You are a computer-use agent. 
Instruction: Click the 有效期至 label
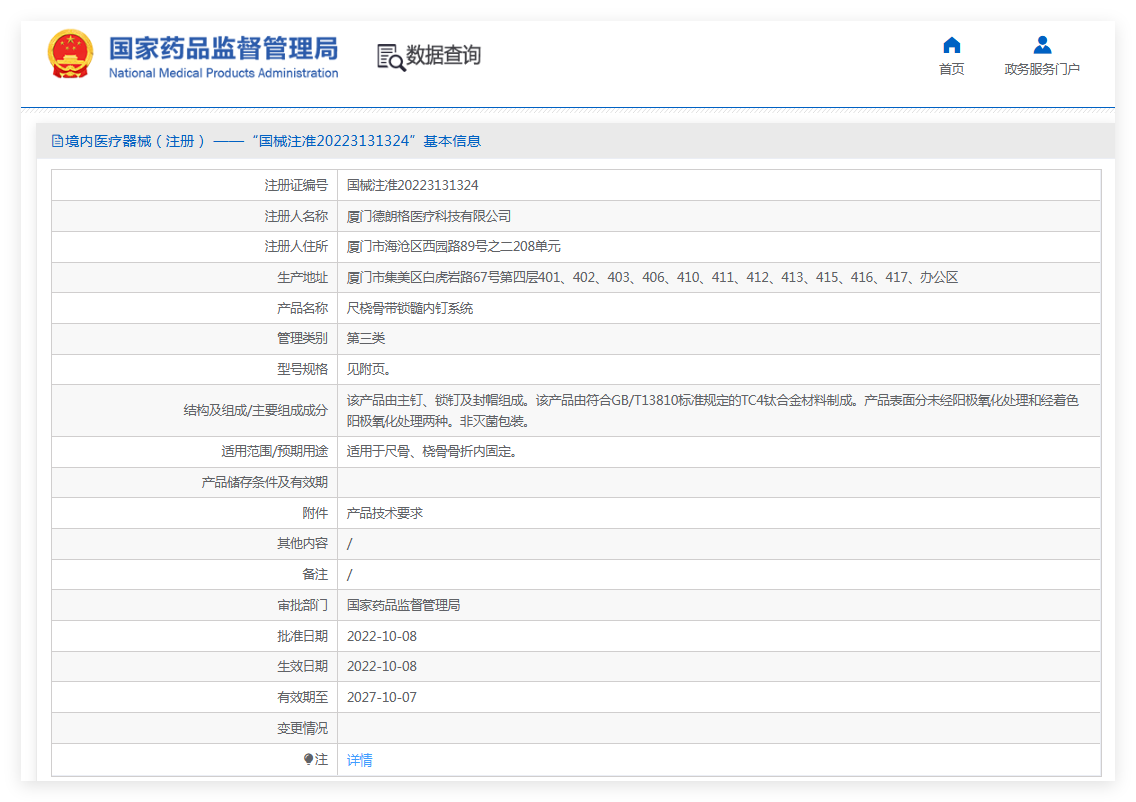pos(302,697)
